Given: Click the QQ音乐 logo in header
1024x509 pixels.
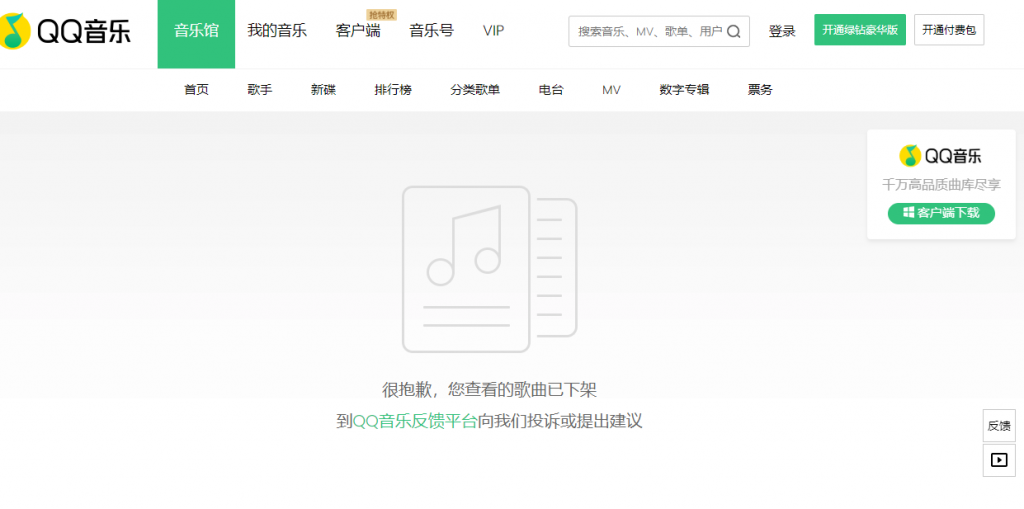Looking at the screenshot, I should pos(67,32).
